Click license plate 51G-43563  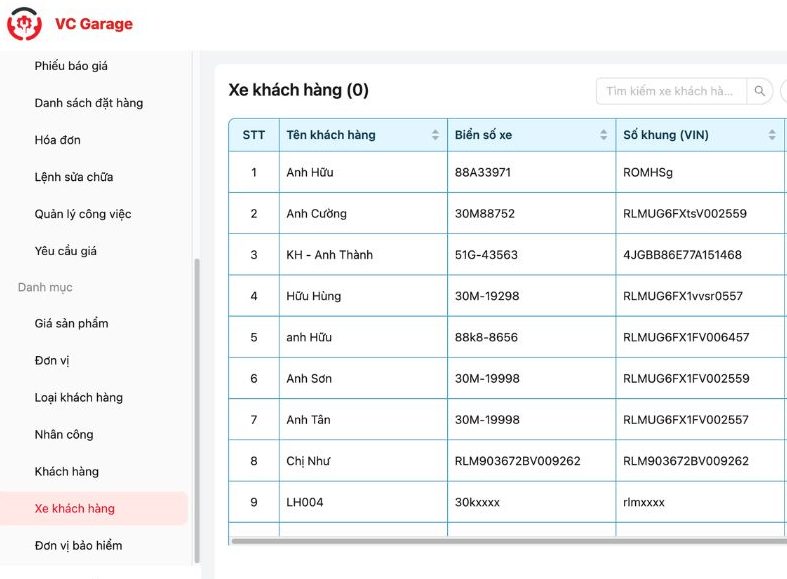click(x=486, y=255)
